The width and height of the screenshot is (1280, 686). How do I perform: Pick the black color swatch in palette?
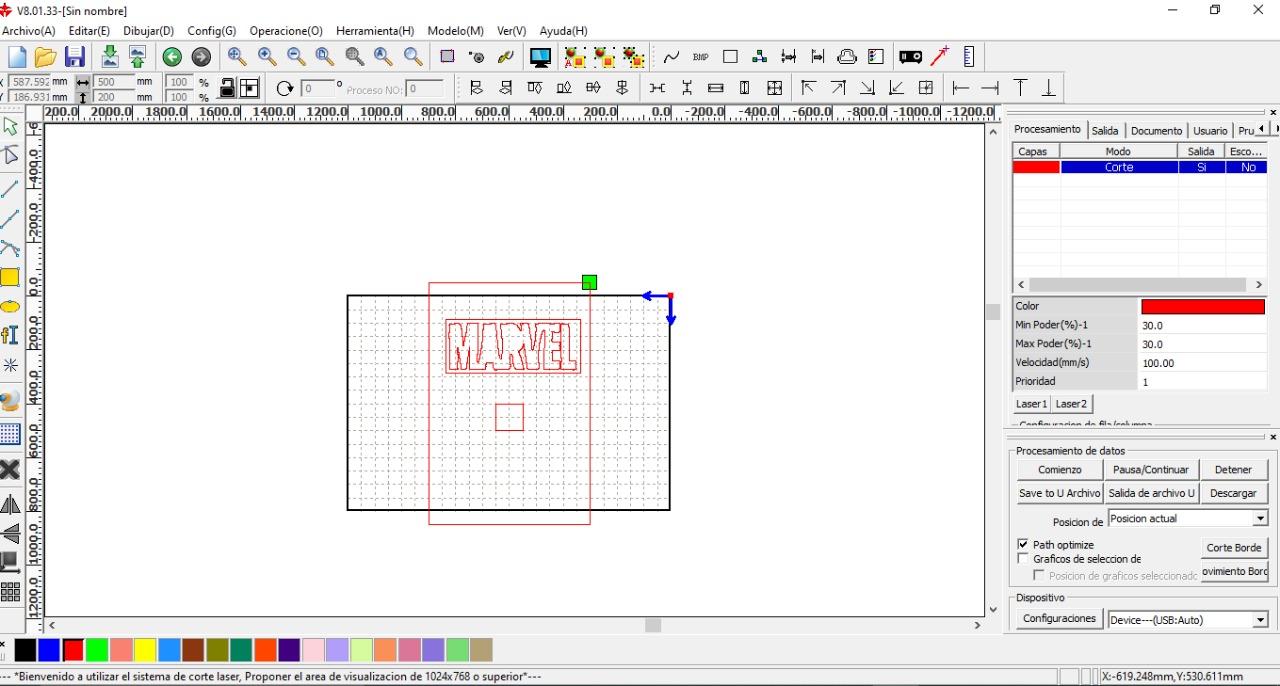25,650
